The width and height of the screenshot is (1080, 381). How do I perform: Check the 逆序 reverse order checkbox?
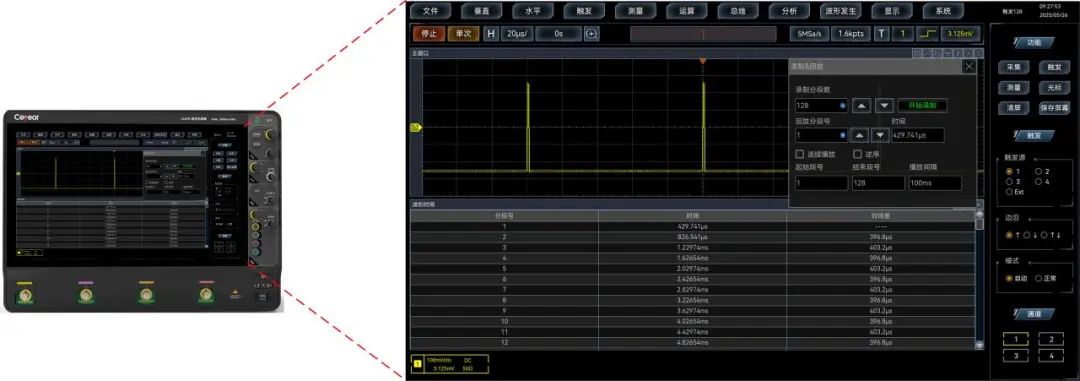(858, 154)
